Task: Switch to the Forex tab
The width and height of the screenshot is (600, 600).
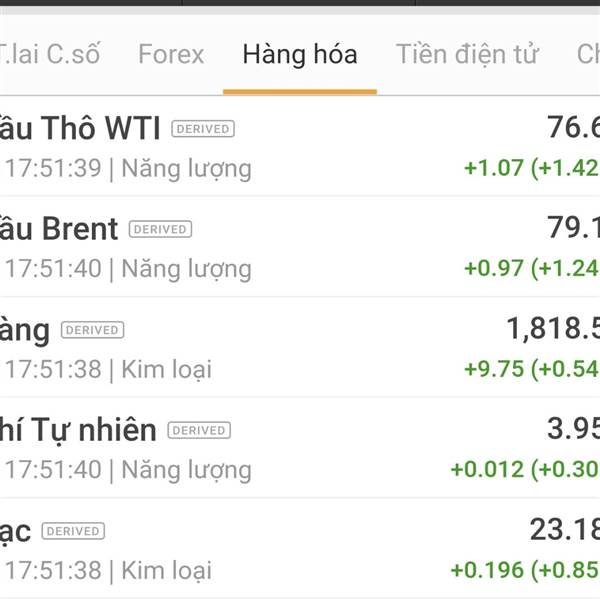Action: [171, 54]
